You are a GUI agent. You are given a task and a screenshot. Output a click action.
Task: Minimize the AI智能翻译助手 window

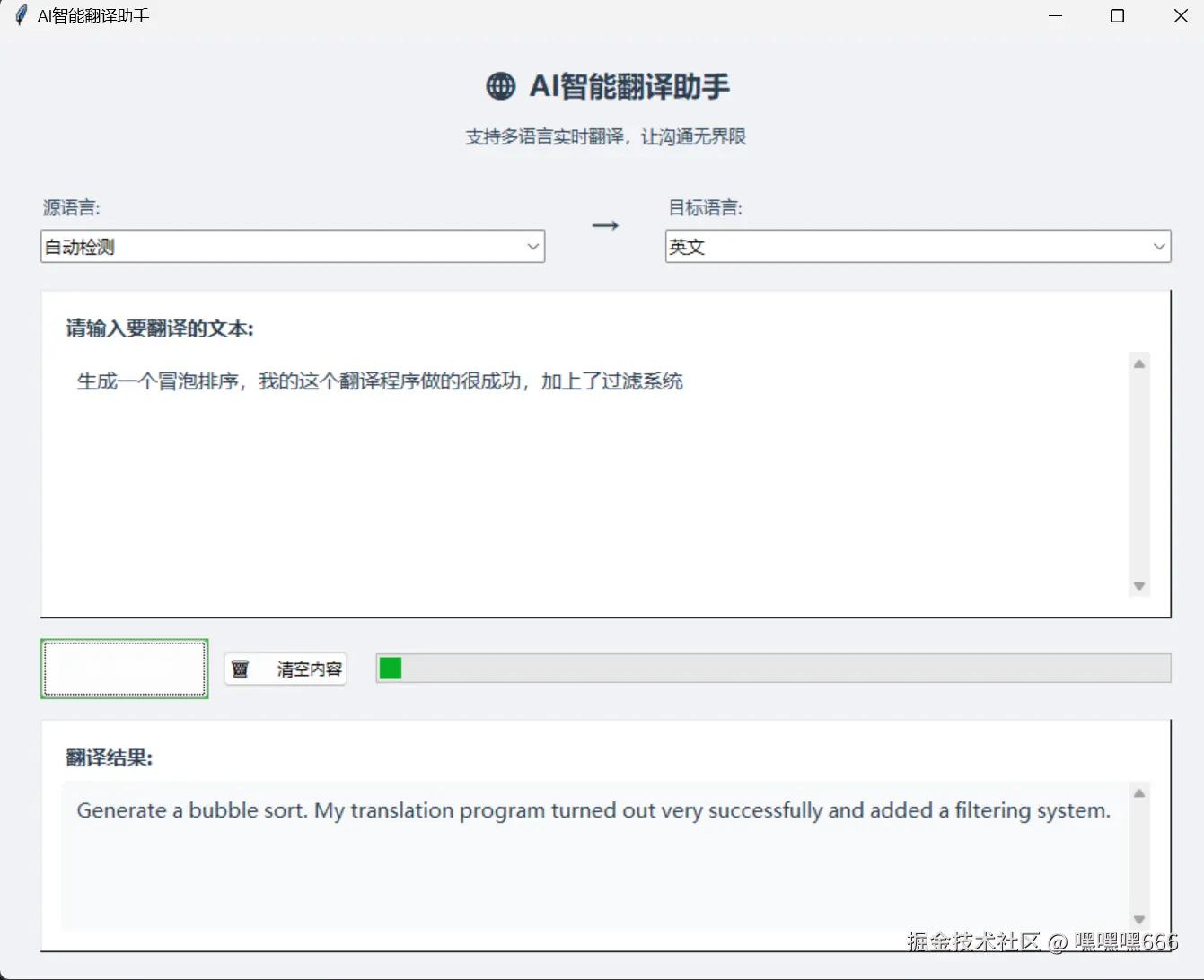point(1054,15)
